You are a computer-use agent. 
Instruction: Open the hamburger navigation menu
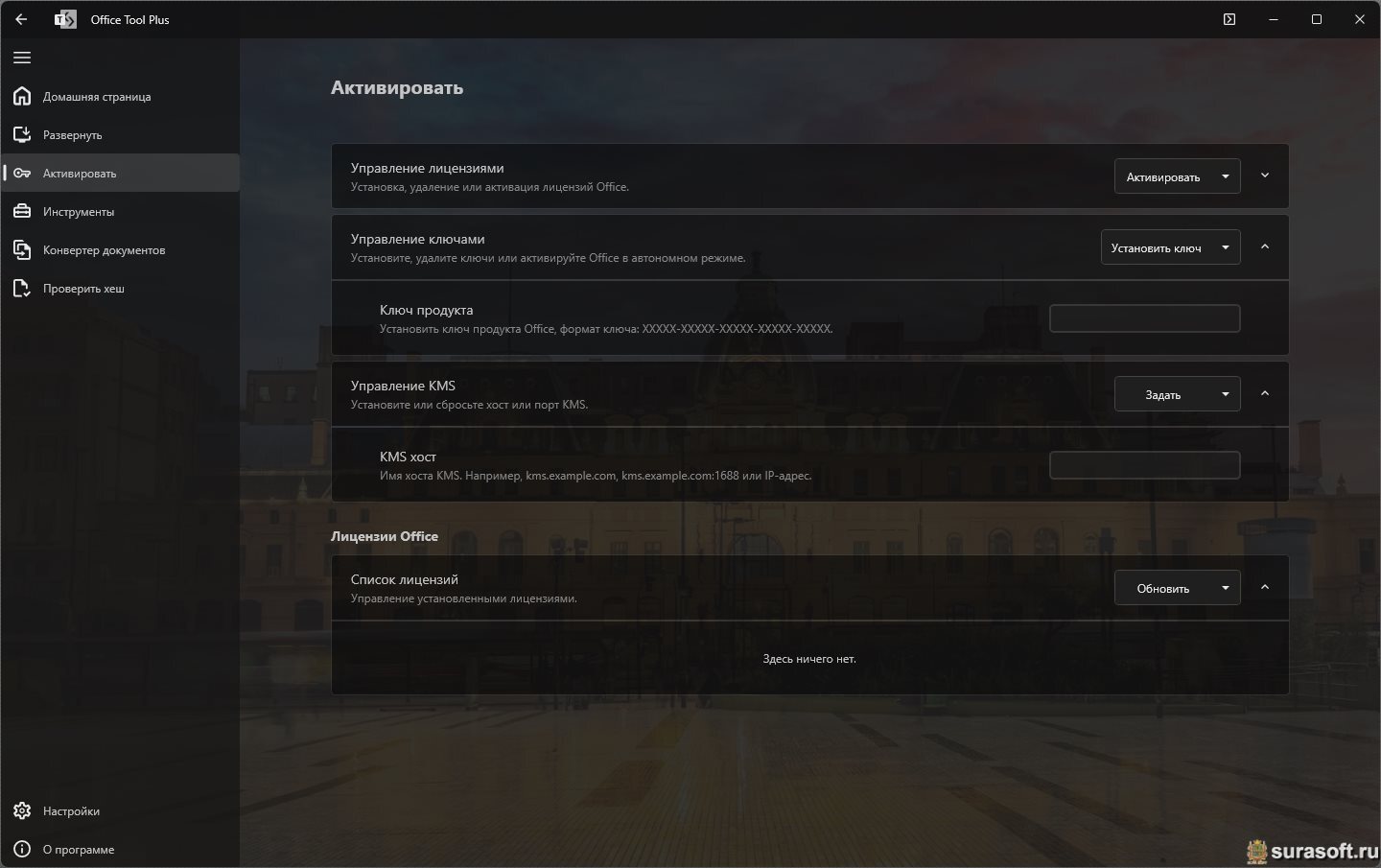tap(22, 58)
